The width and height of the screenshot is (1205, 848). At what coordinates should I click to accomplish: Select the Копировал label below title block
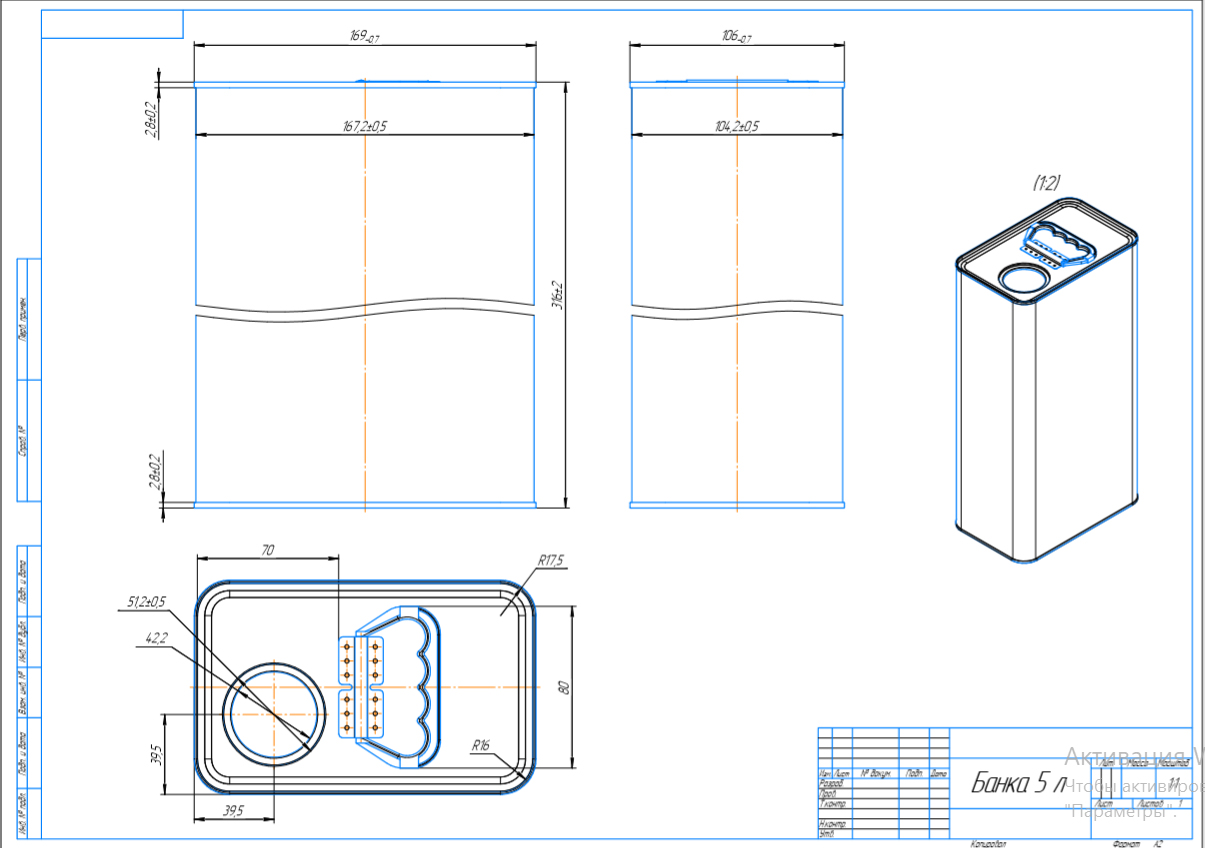pyautogui.click(x=988, y=844)
